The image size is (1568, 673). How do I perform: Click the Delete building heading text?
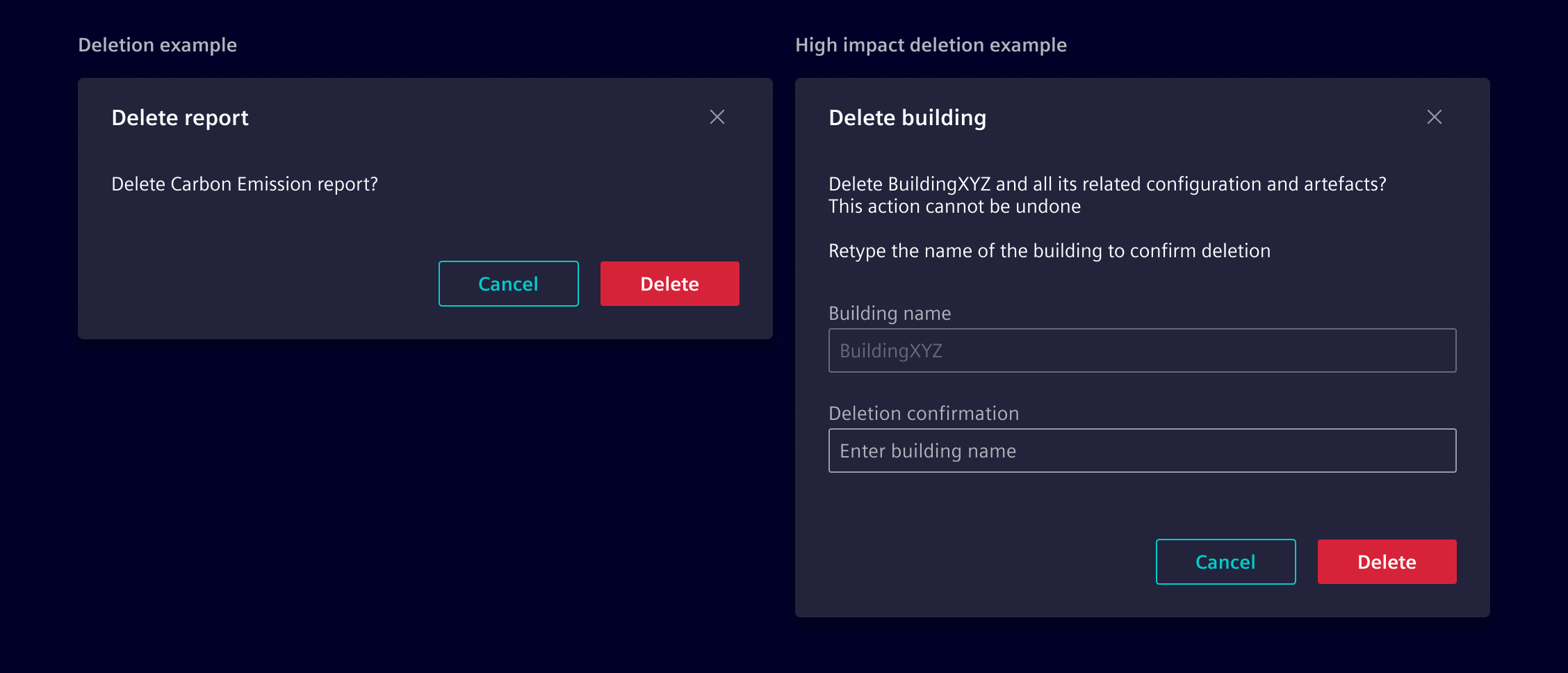907,117
